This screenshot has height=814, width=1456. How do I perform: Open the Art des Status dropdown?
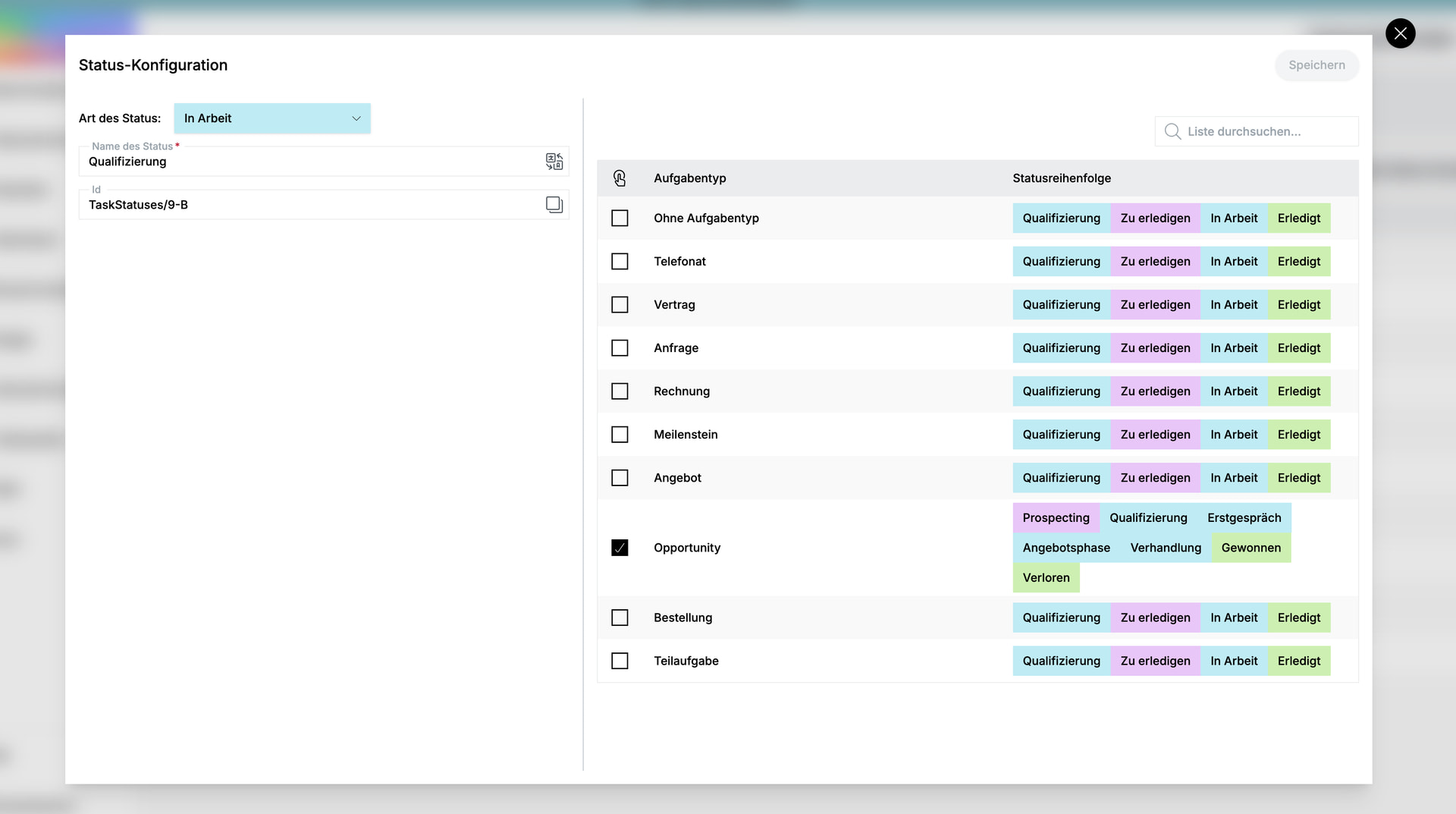272,118
